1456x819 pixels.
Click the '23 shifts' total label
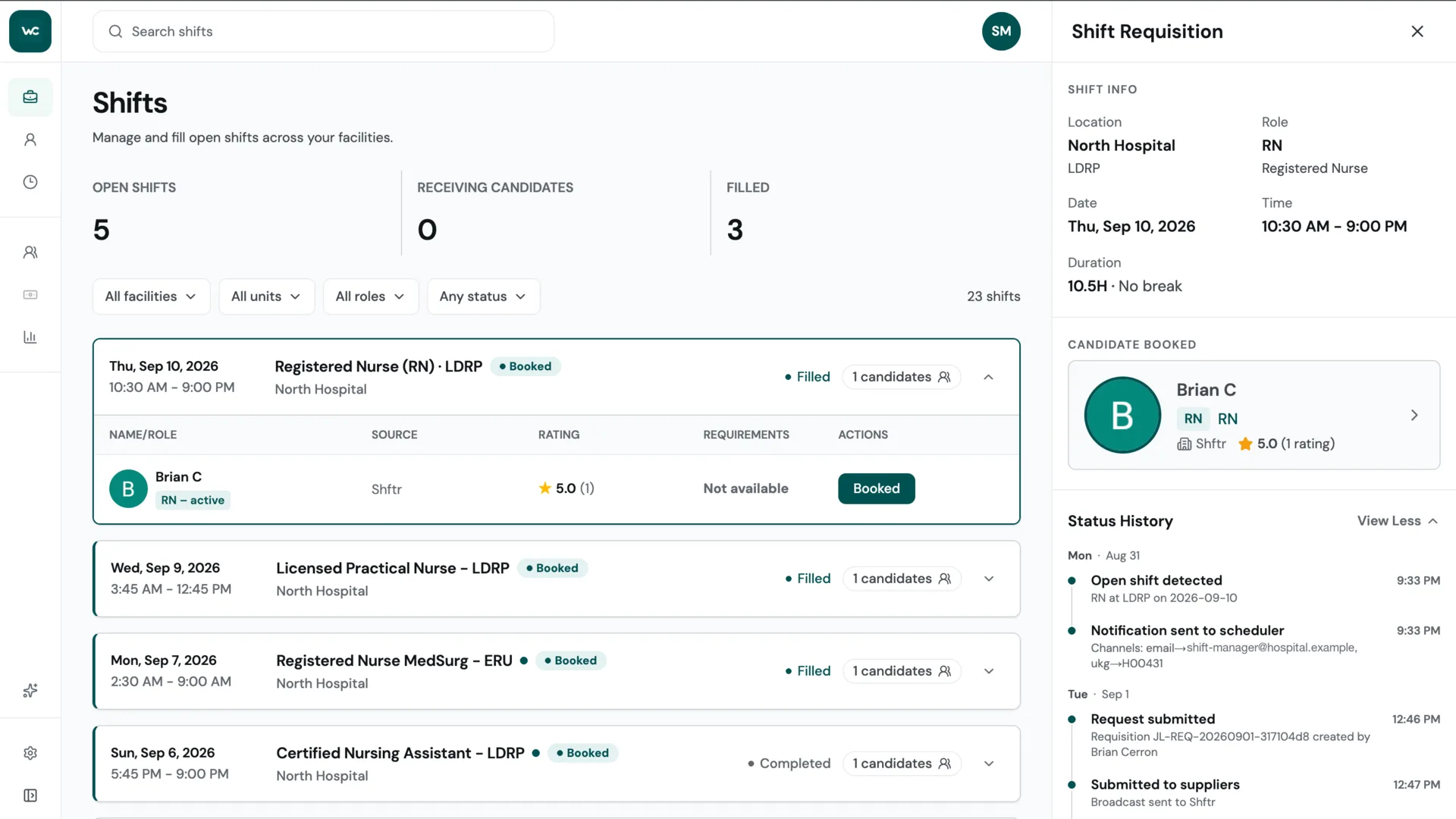click(993, 297)
